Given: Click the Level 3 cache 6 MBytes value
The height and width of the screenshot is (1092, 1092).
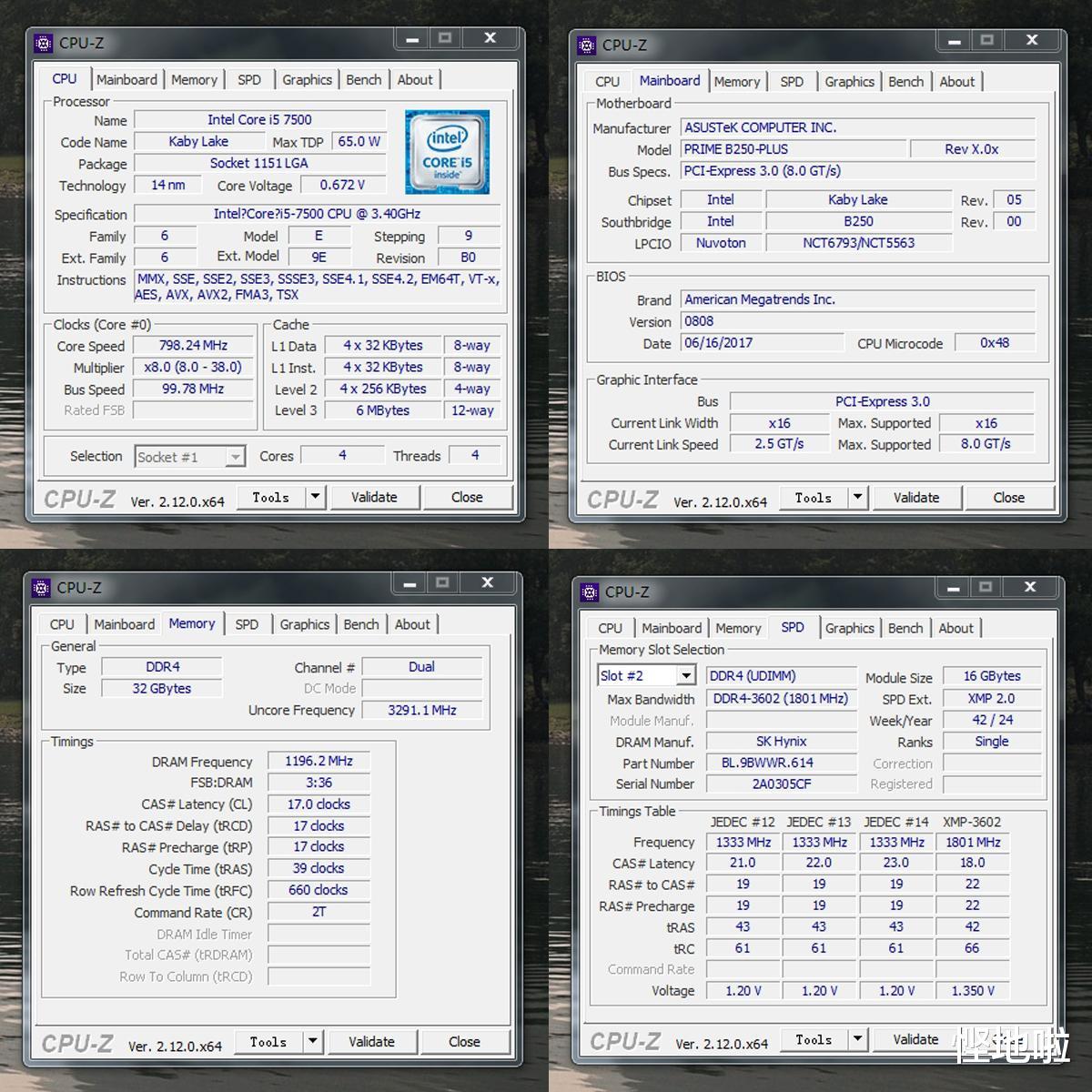Looking at the screenshot, I should coord(382,410).
